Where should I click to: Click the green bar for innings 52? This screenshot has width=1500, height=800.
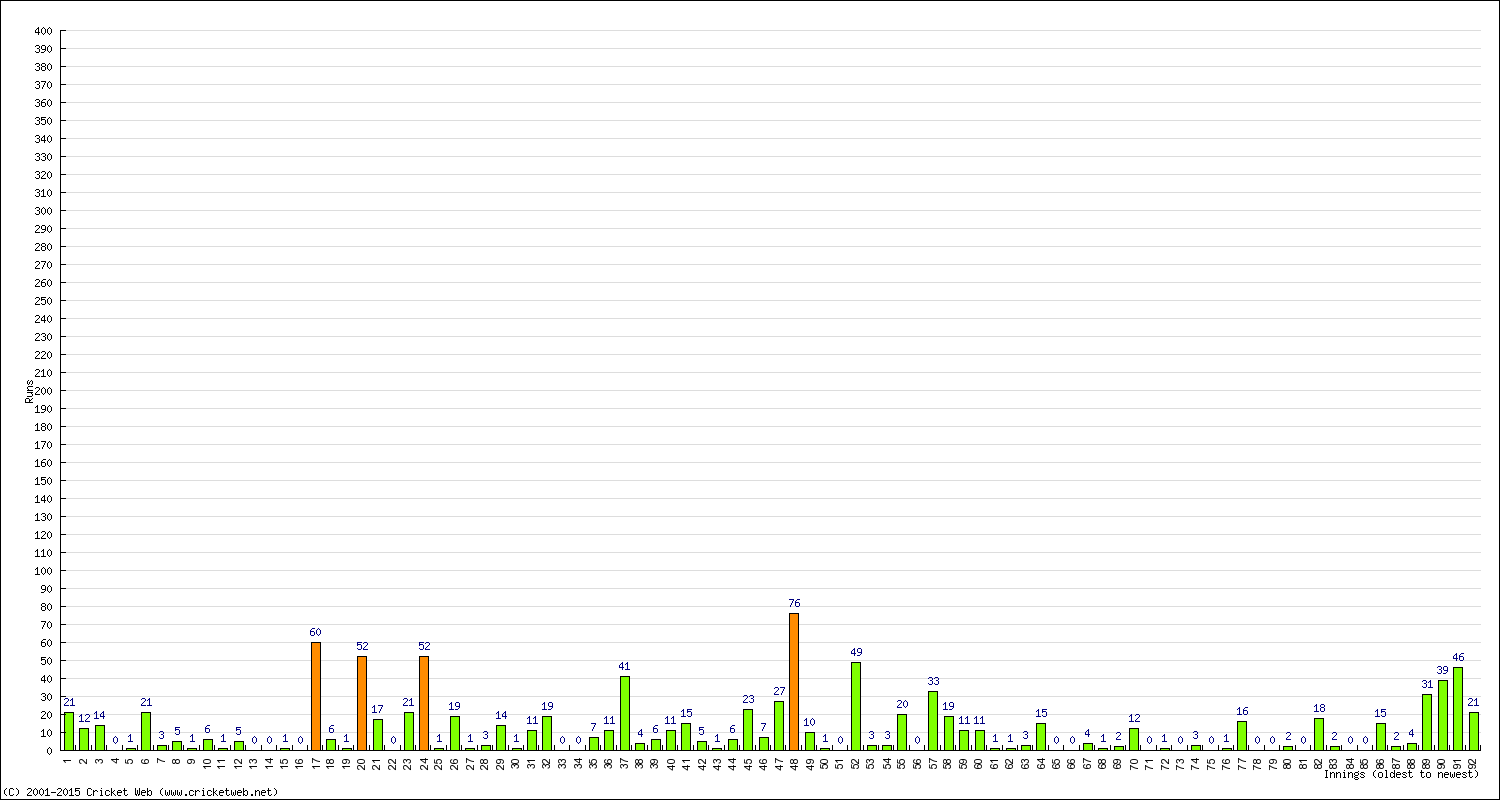[856, 706]
